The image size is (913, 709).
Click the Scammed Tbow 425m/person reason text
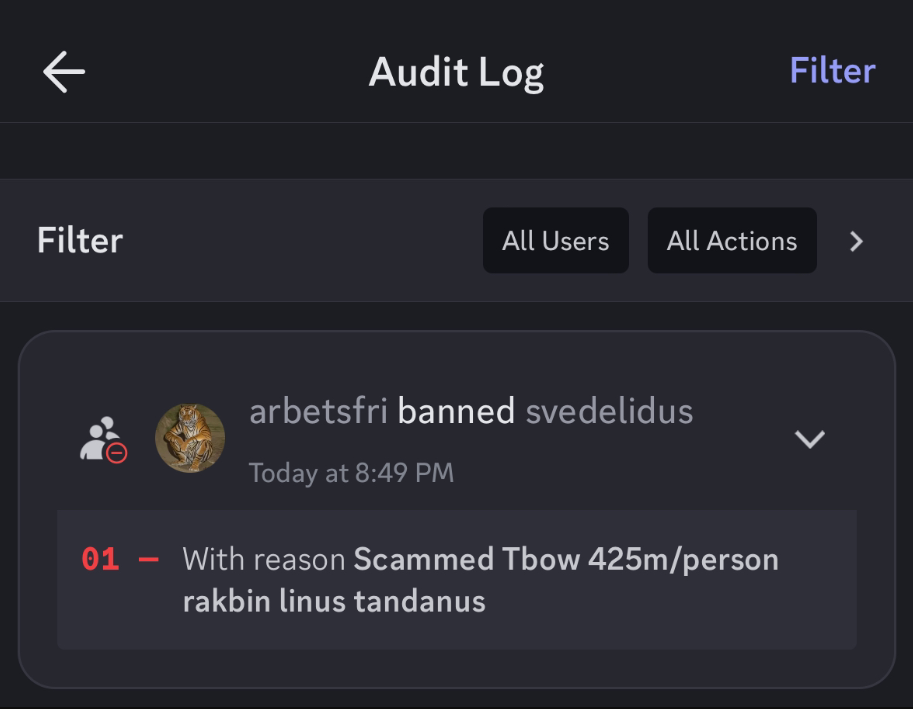(x=566, y=559)
